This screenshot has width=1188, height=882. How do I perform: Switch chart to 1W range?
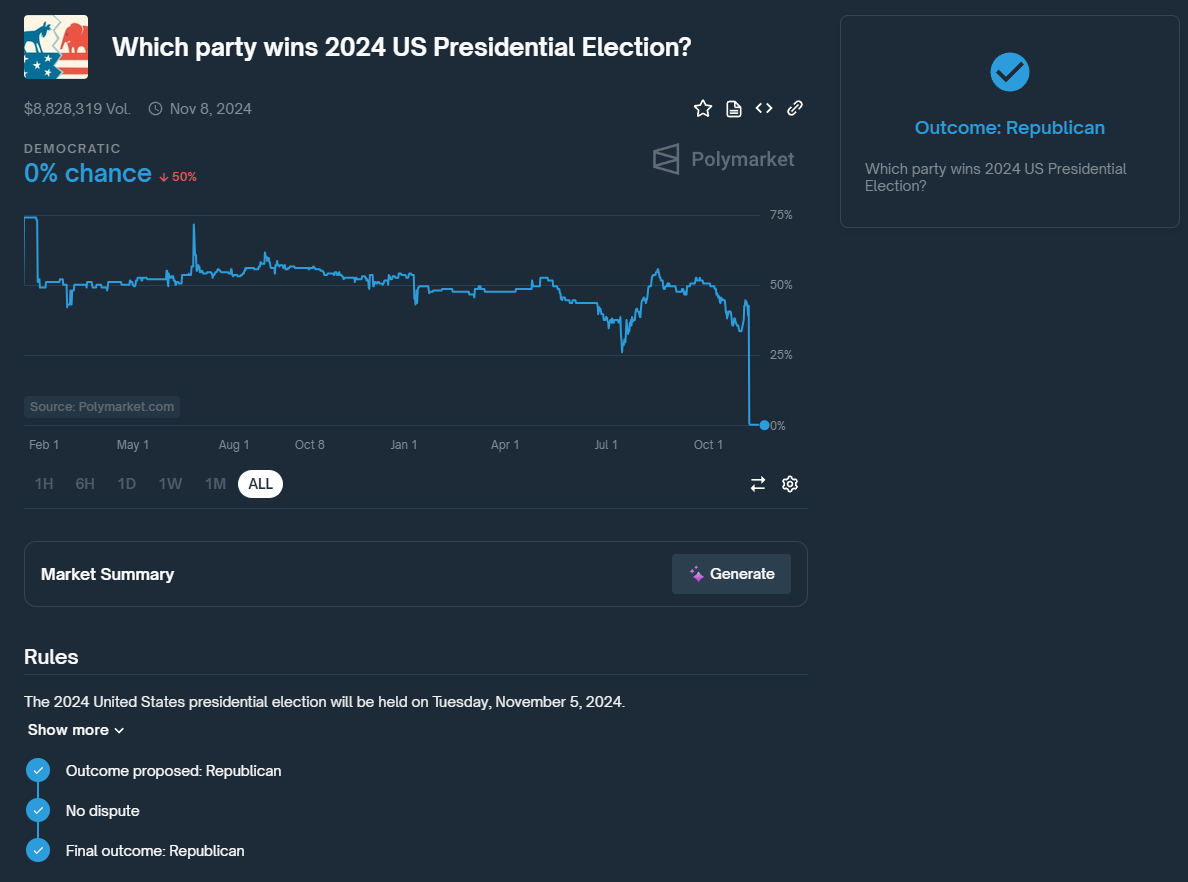[x=170, y=484]
